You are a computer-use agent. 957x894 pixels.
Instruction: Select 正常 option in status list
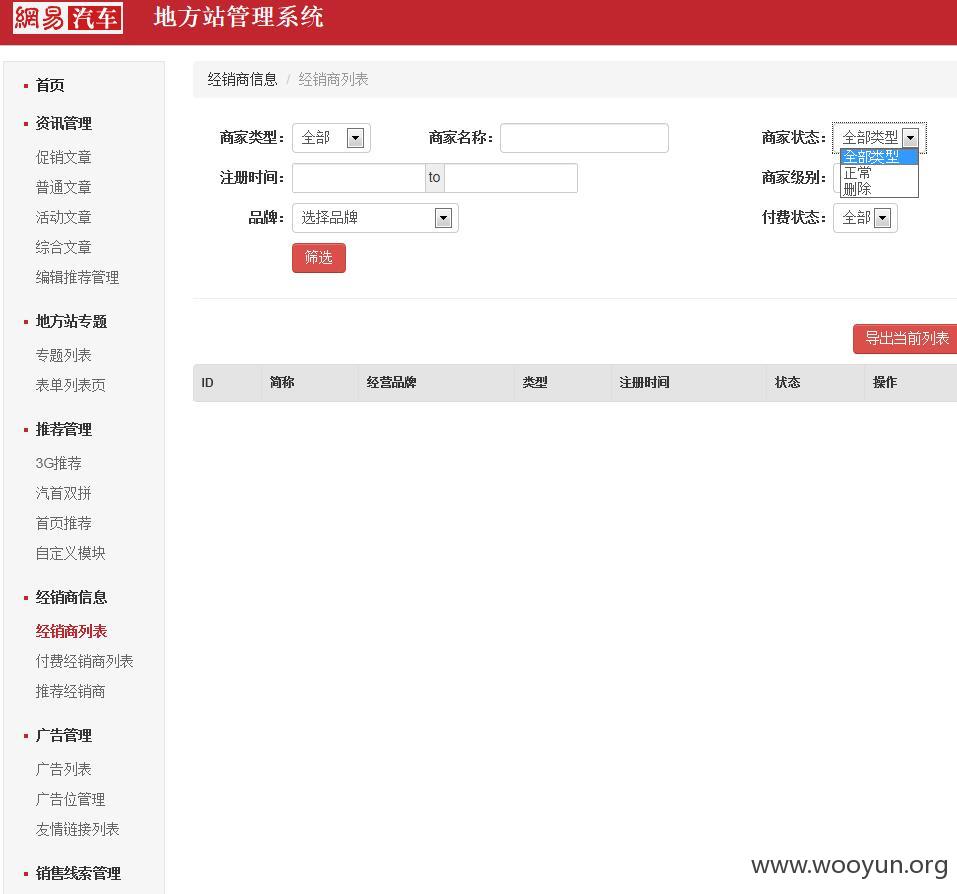coord(879,173)
